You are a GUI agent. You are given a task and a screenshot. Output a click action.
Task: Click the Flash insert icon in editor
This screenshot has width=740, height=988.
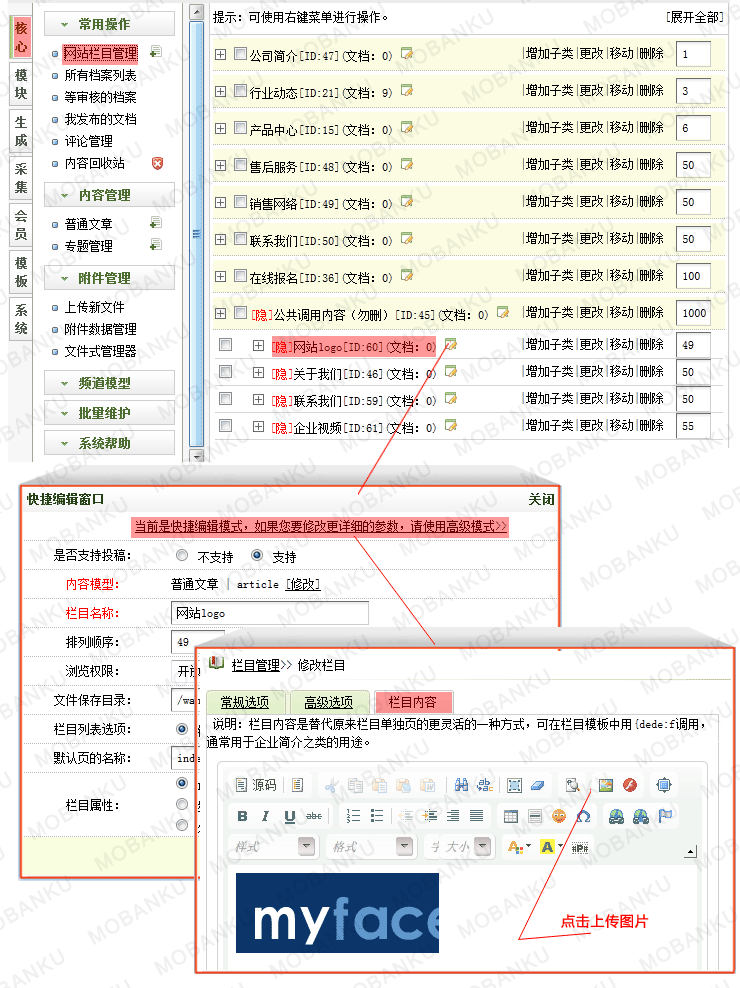(x=630, y=785)
